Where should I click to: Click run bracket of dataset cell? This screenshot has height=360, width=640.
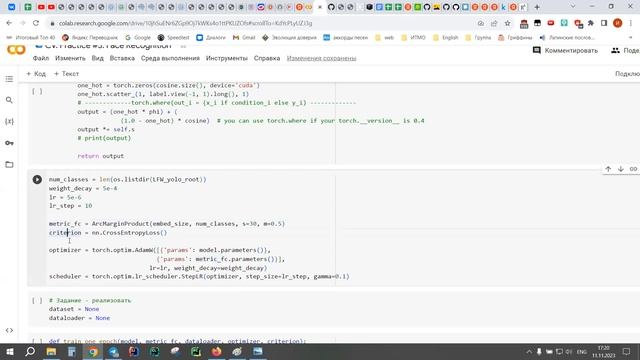(x=37, y=300)
